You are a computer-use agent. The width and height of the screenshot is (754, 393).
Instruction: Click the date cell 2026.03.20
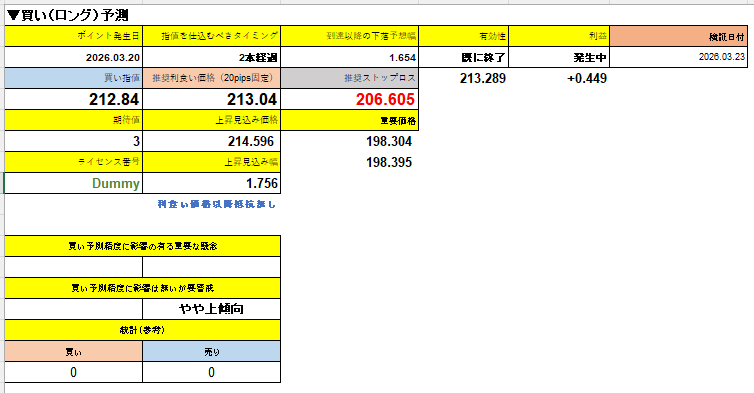74,57
